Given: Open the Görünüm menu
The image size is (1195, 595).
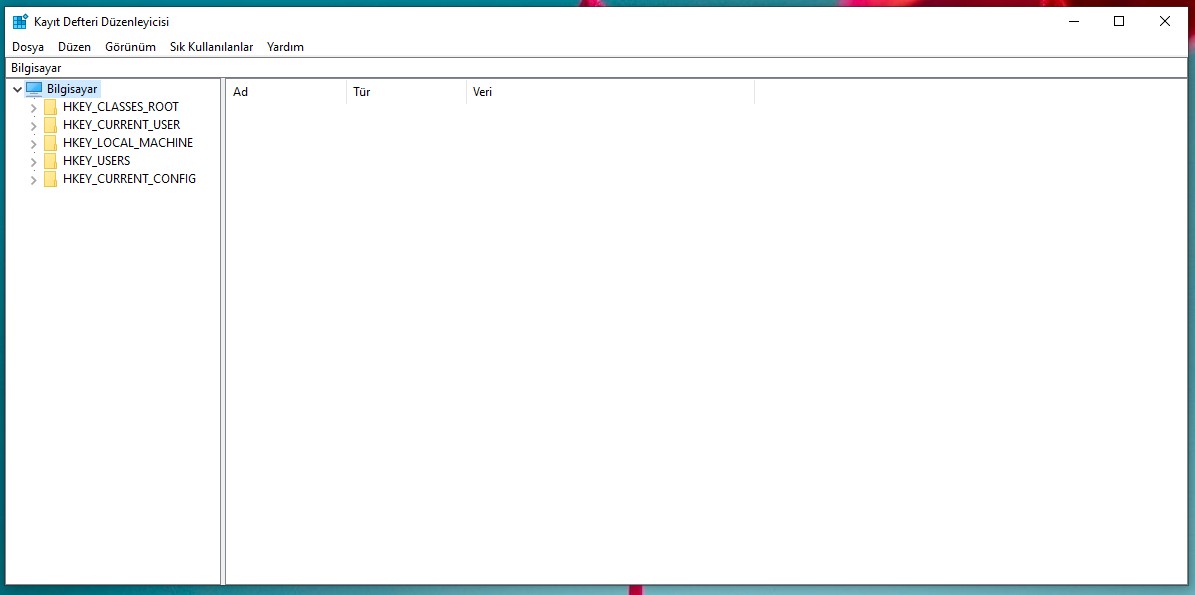Looking at the screenshot, I should tap(130, 47).
